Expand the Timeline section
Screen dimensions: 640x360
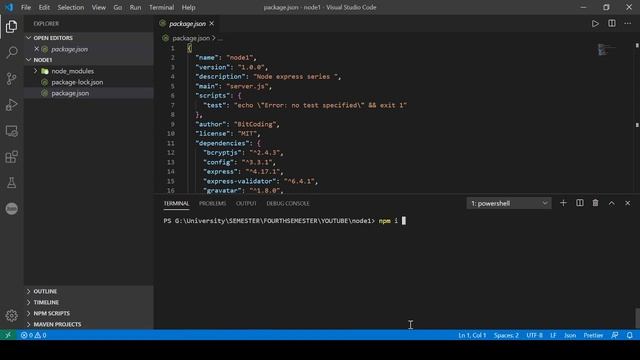89,302
